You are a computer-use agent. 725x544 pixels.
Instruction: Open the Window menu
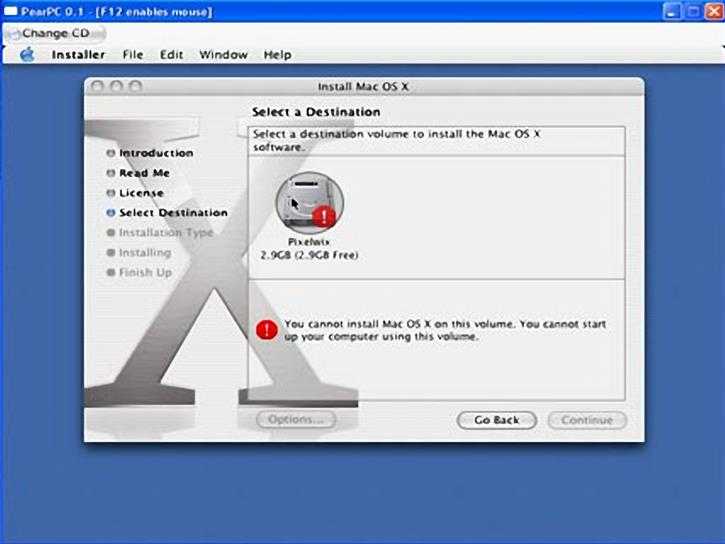[x=223, y=55]
